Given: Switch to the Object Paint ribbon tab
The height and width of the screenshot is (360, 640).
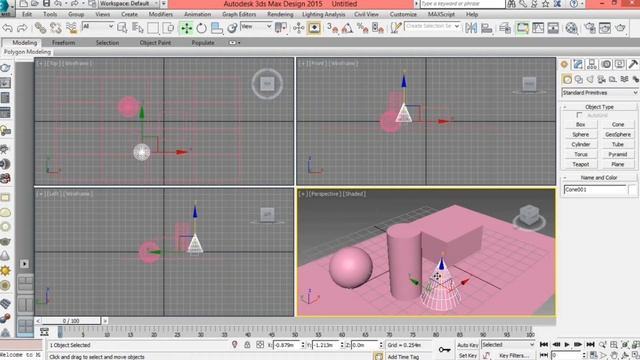Looking at the screenshot, I should pyautogui.click(x=155, y=42).
